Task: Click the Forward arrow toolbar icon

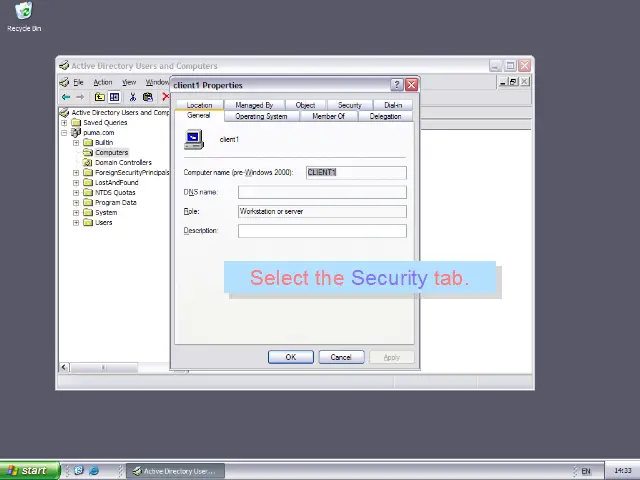Action: click(x=80, y=97)
